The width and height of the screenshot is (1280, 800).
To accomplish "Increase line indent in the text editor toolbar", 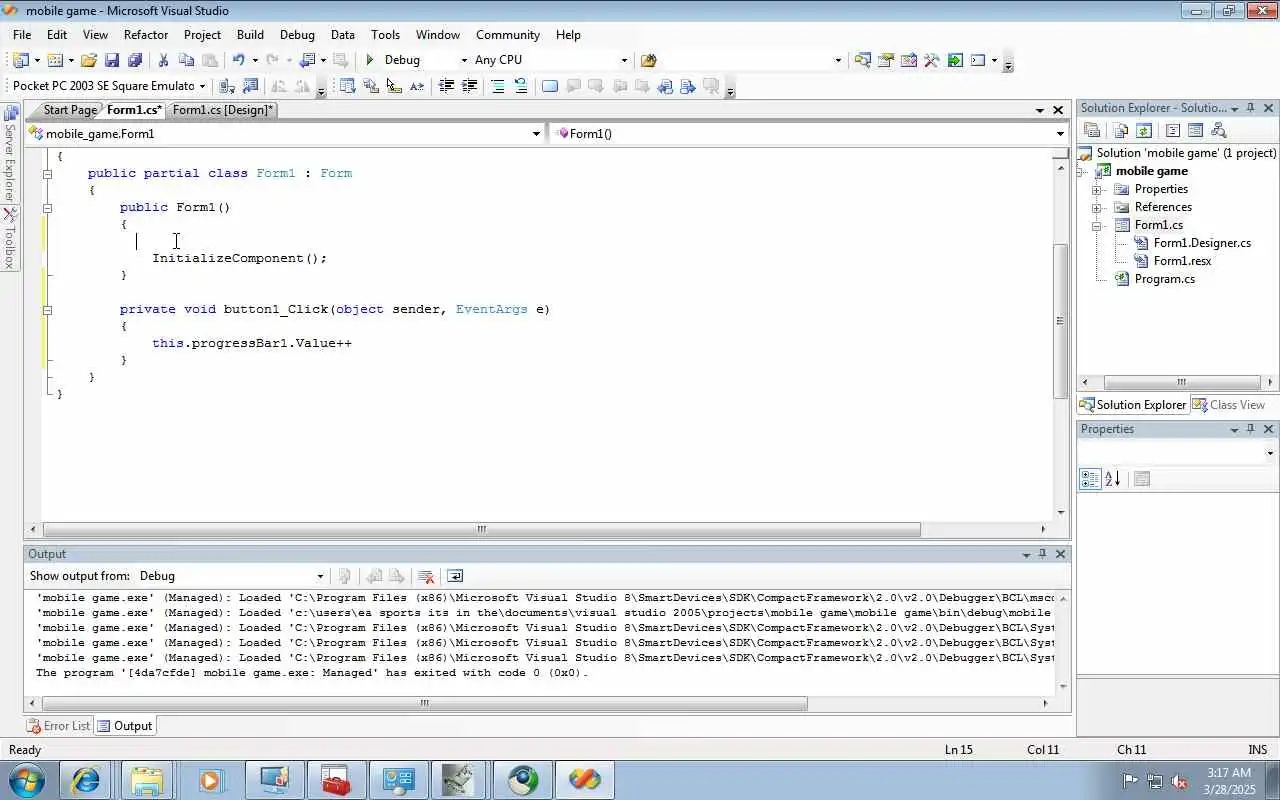I will click(469, 86).
